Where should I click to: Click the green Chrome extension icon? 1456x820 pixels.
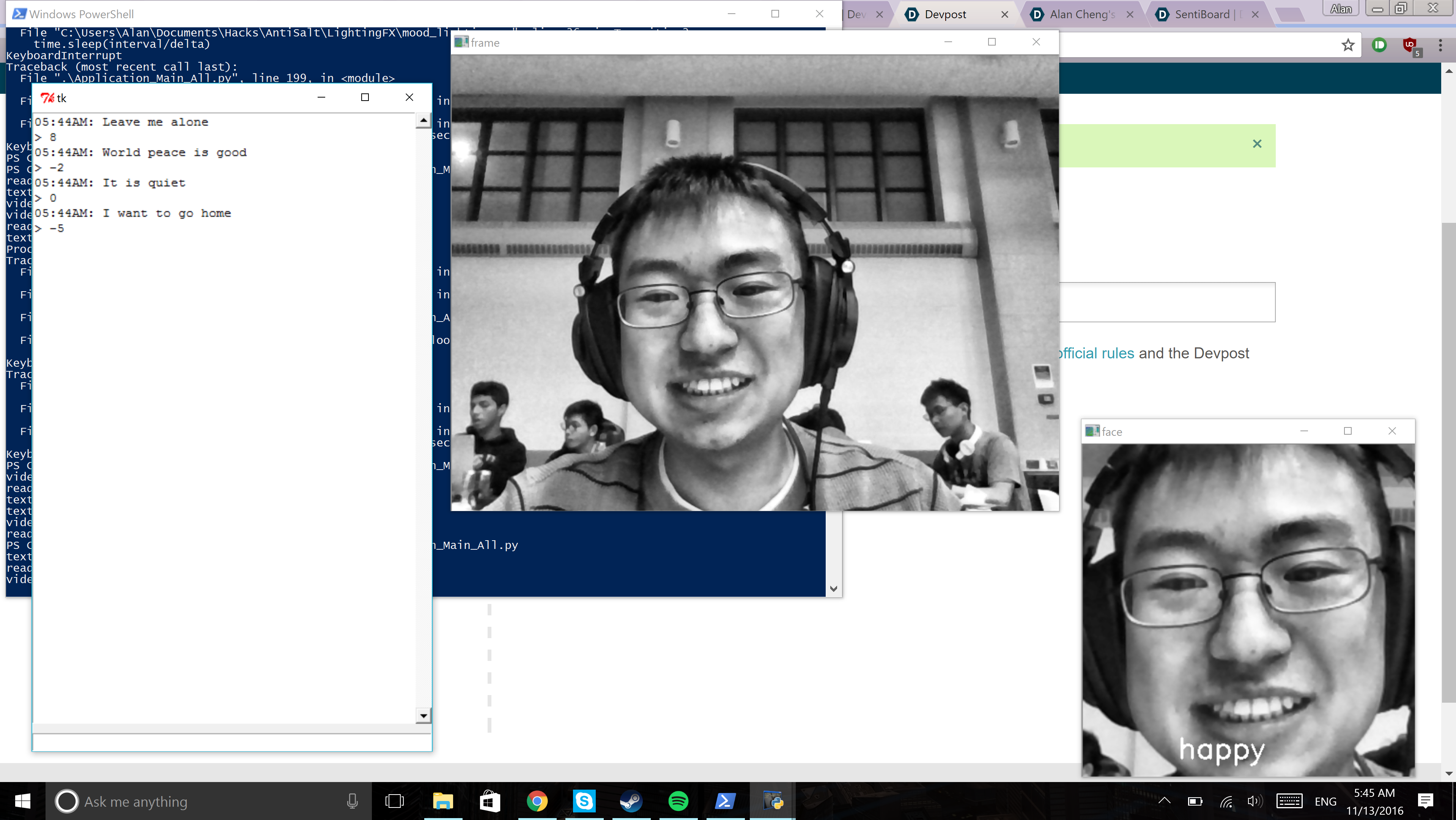tap(1379, 45)
